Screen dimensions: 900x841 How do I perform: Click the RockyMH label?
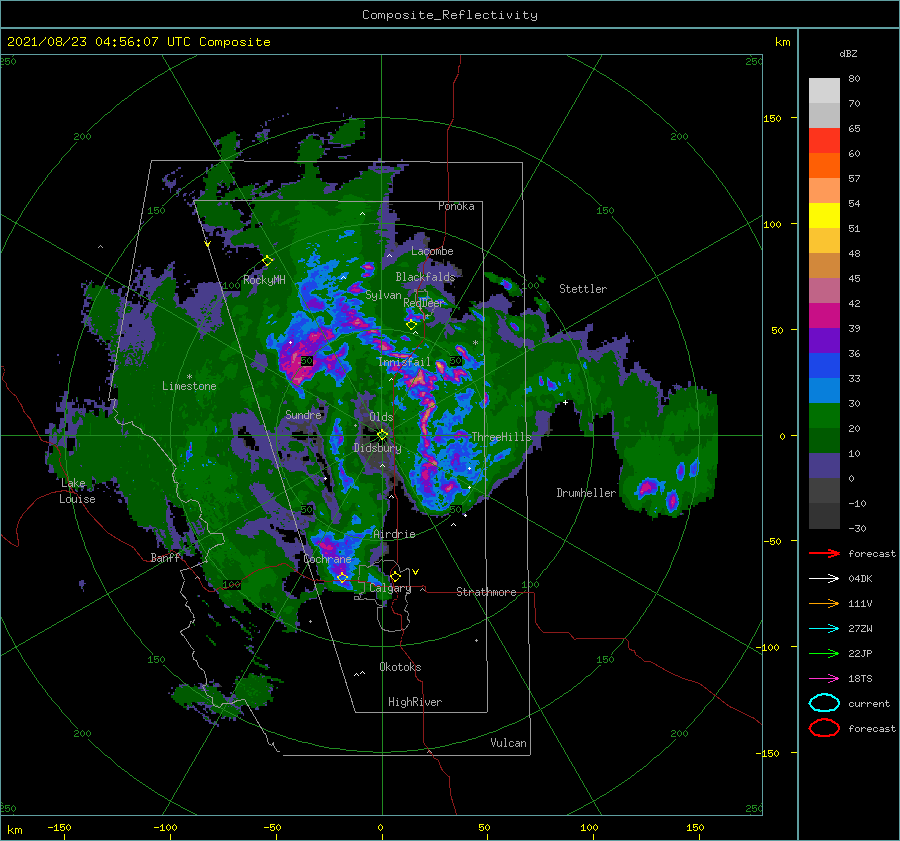point(264,280)
